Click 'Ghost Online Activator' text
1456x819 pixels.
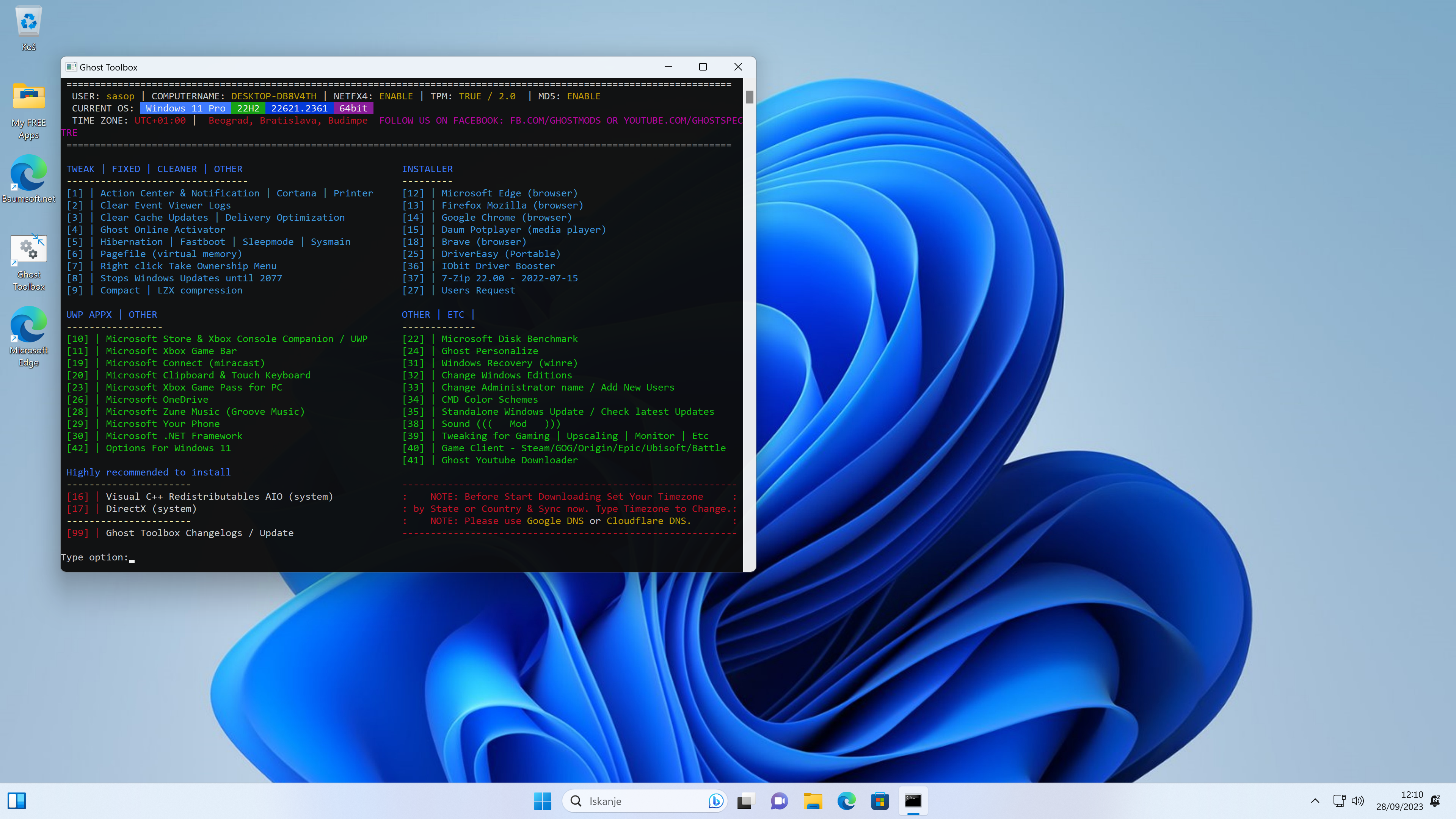pos(162,229)
